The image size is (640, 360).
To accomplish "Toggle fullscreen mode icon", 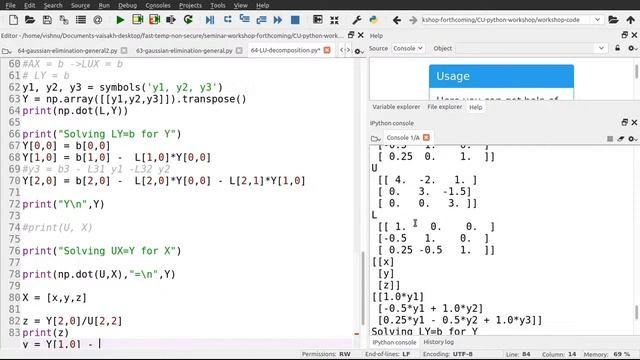I will [334, 20].
